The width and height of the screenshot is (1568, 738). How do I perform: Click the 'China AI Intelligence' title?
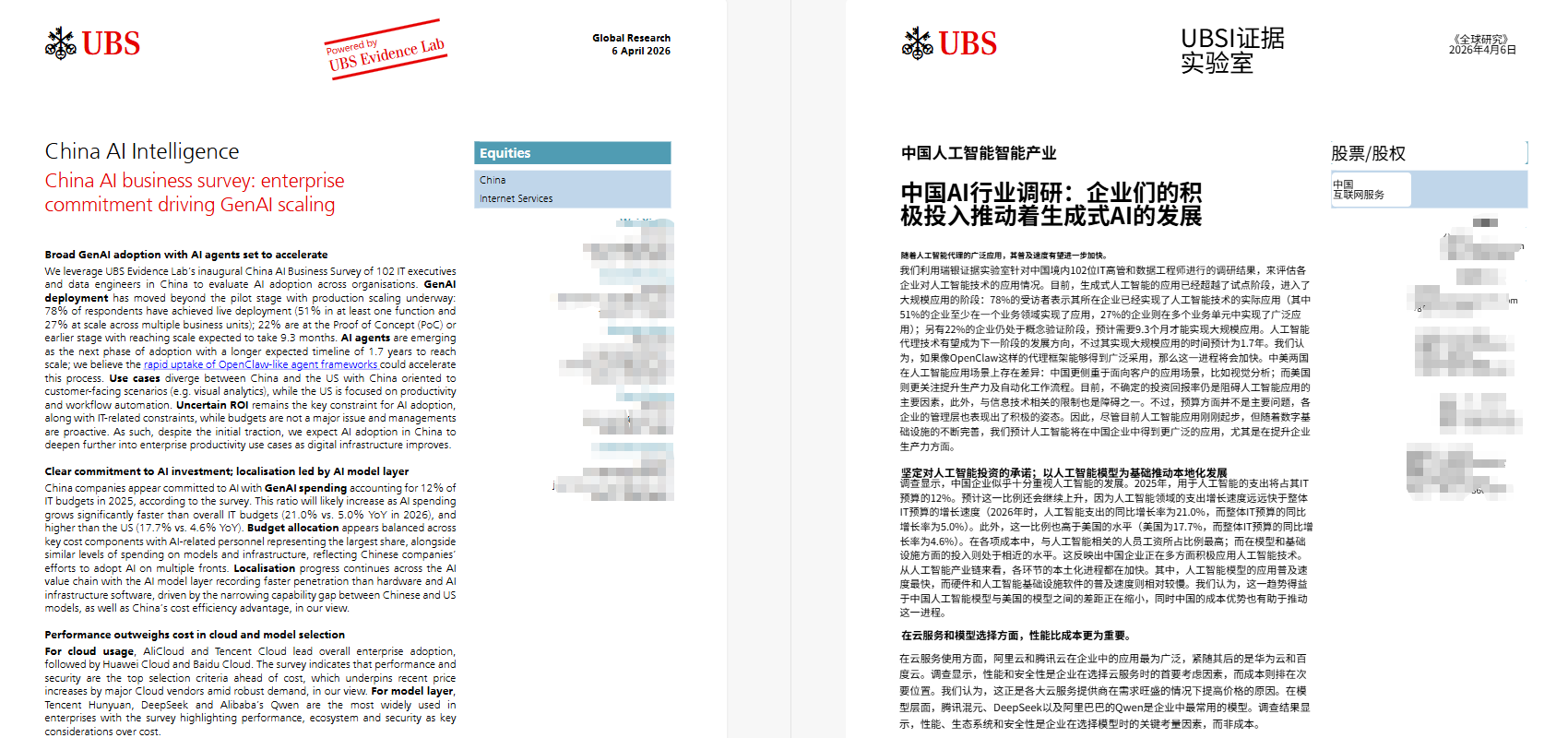pos(142,151)
